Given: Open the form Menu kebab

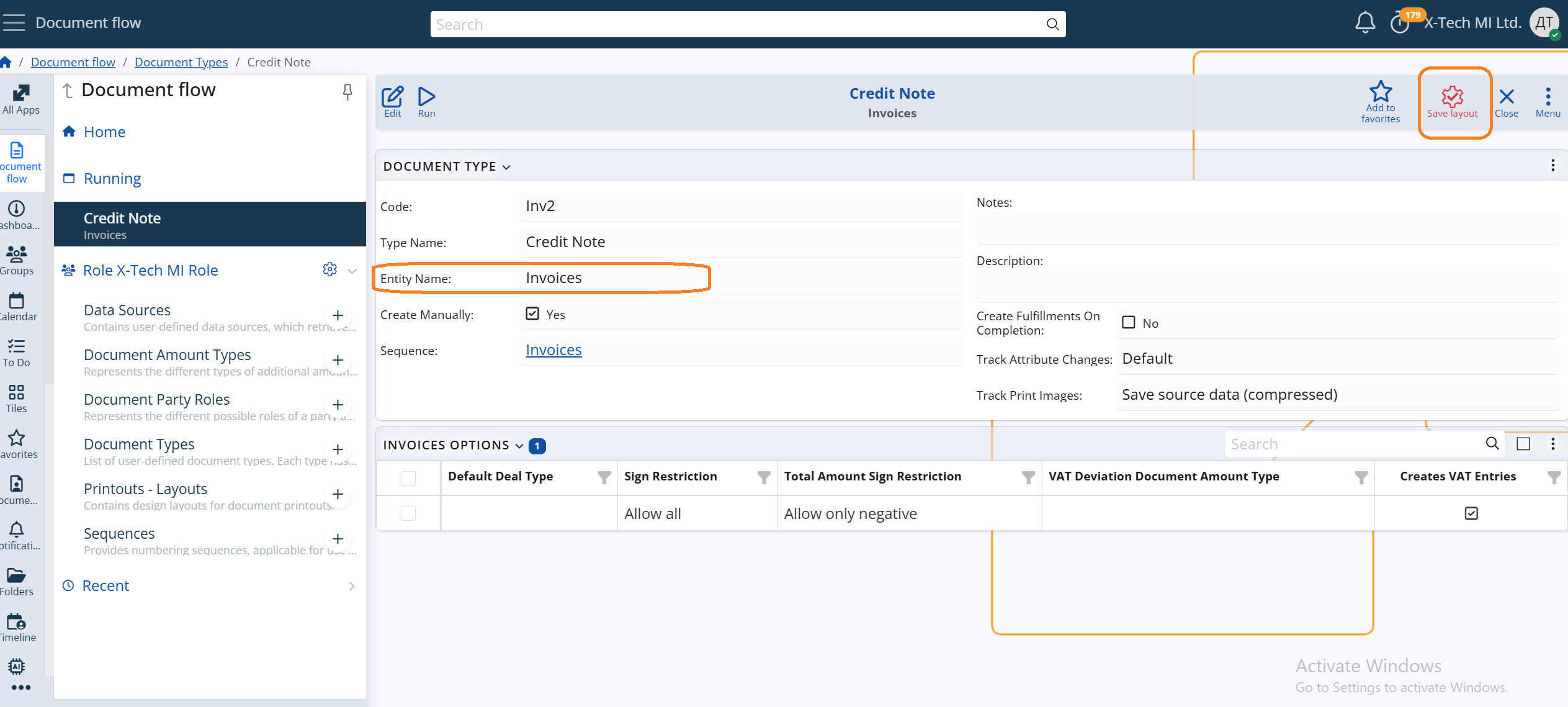Looking at the screenshot, I should tap(1548, 102).
